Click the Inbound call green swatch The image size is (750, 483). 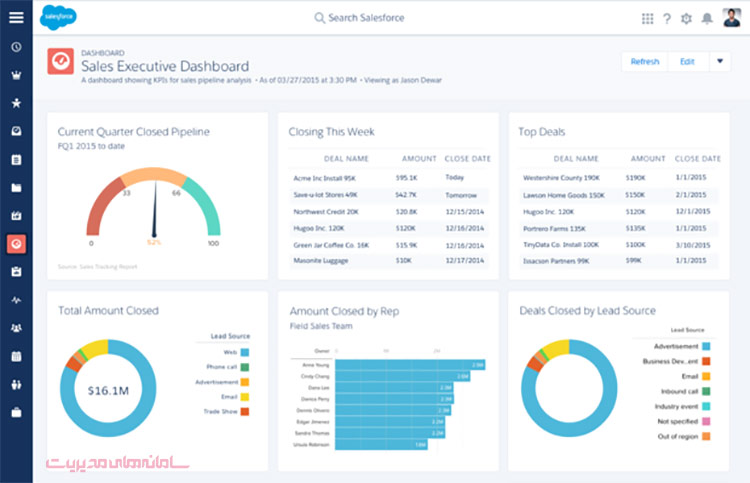706,391
